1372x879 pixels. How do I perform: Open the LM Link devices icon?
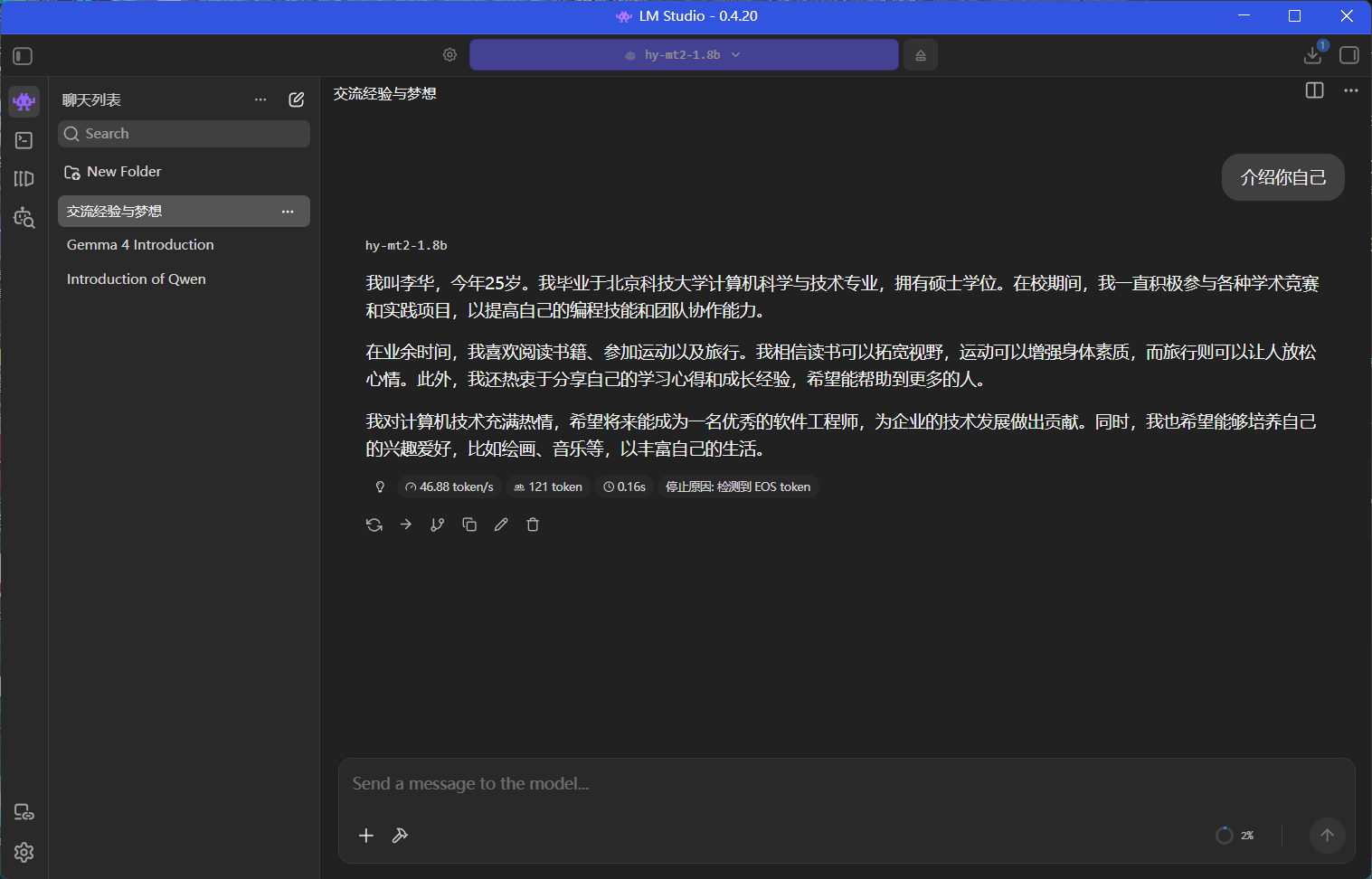coord(24,812)
